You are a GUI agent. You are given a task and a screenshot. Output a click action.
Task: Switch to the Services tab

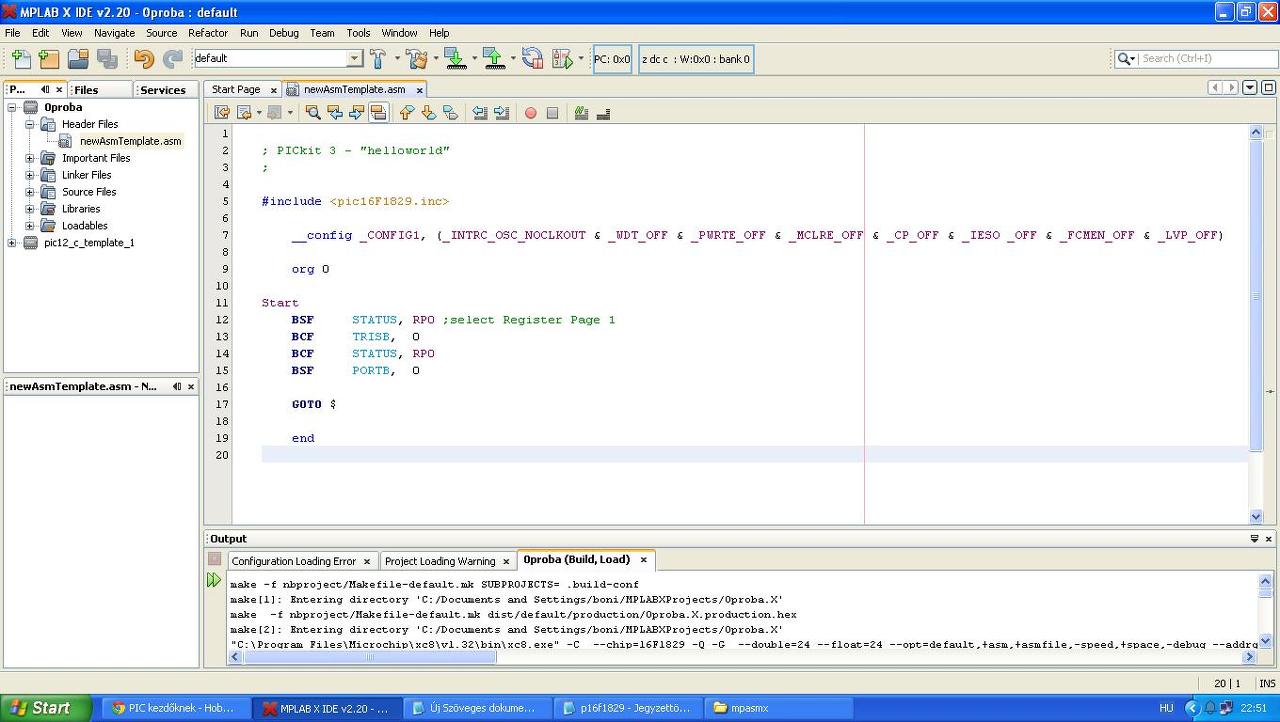tap(163, 90)
